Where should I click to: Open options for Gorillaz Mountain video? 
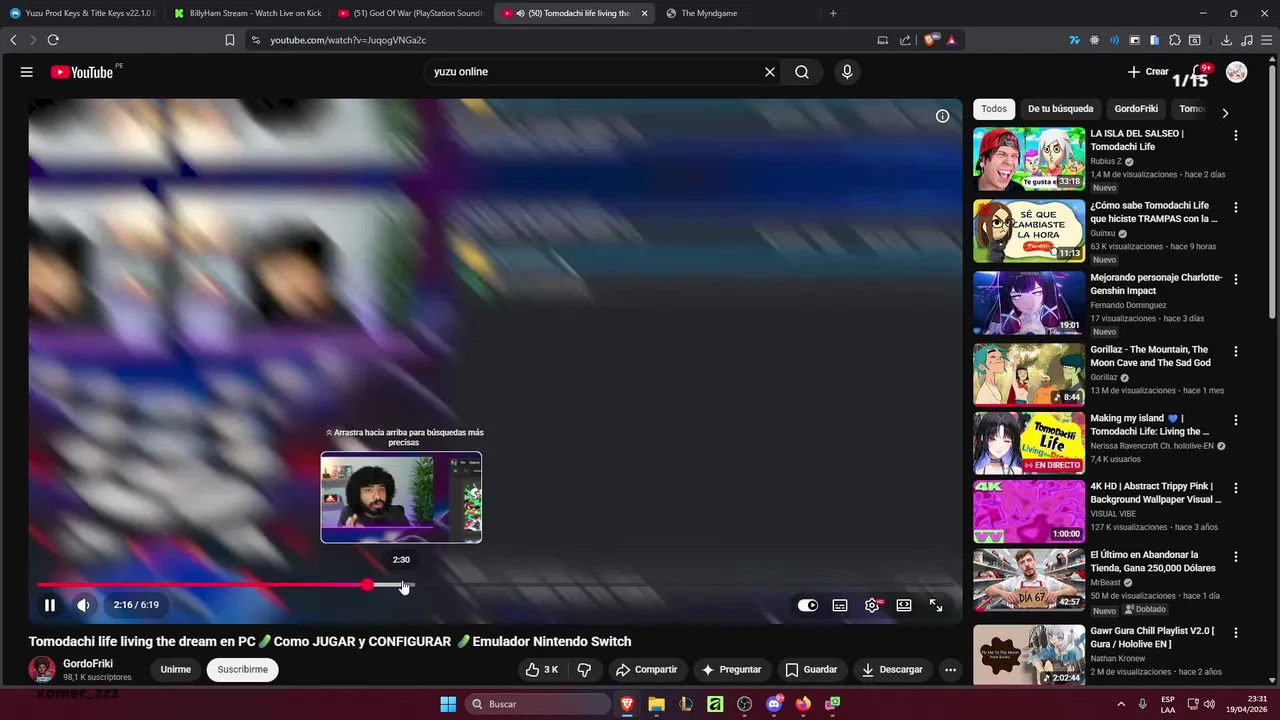[x=1236, y=352]
